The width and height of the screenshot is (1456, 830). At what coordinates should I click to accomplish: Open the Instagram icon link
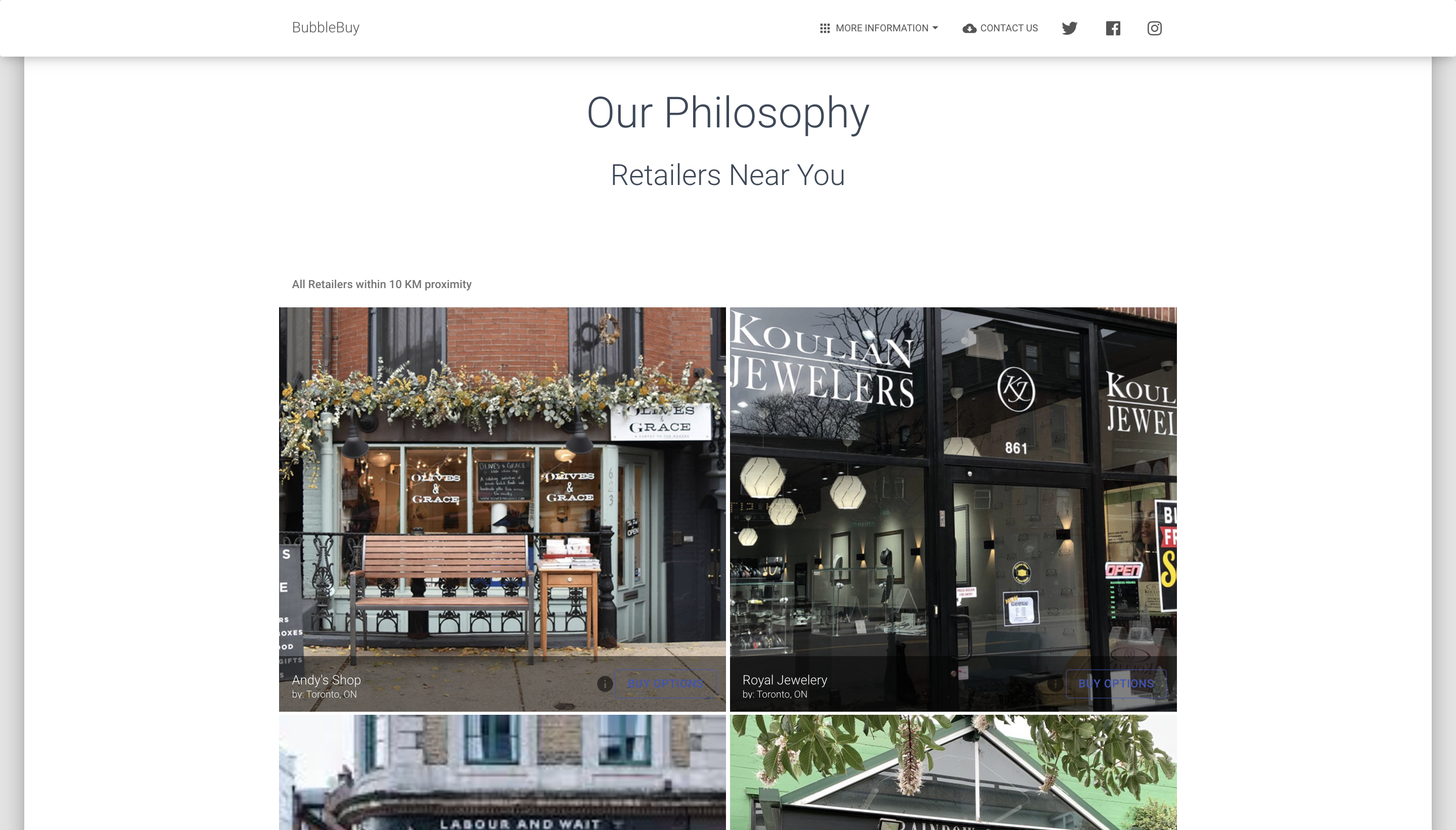(x=1154, y=28)
